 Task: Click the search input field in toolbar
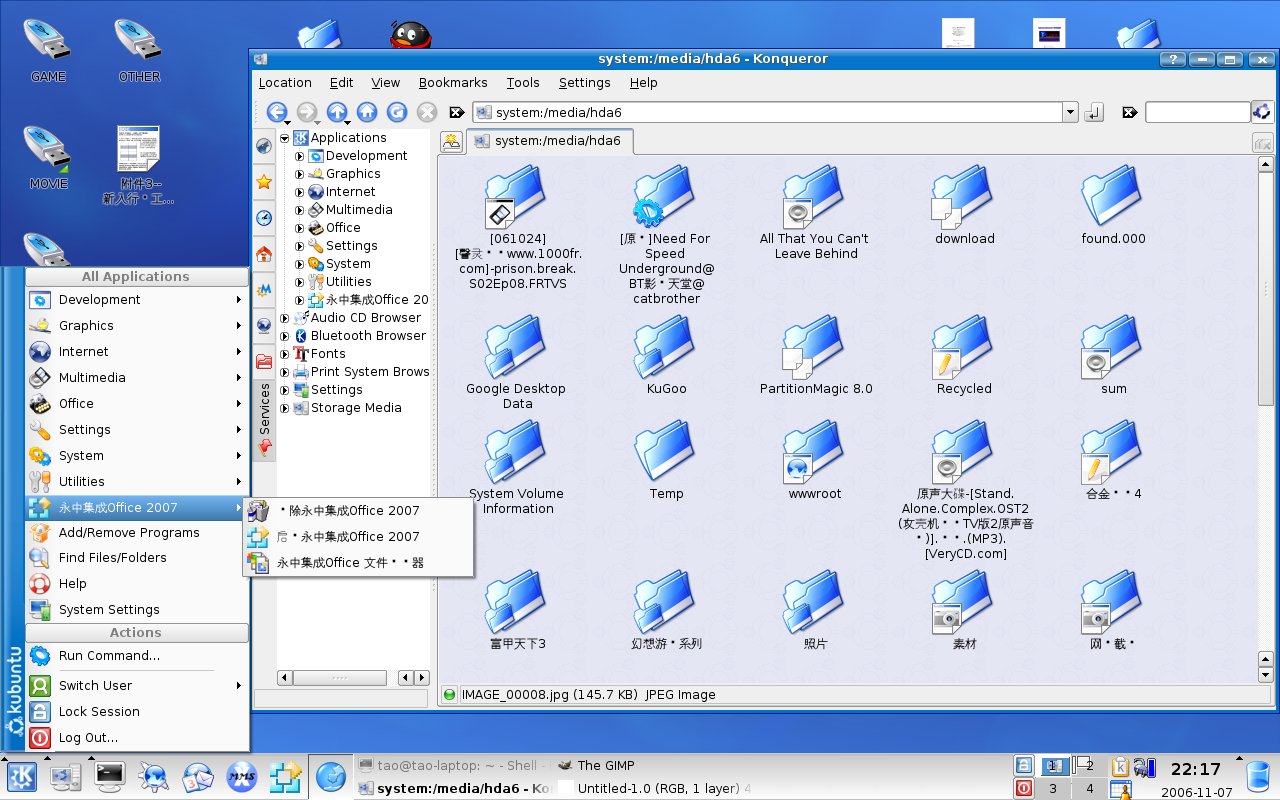1197,112
